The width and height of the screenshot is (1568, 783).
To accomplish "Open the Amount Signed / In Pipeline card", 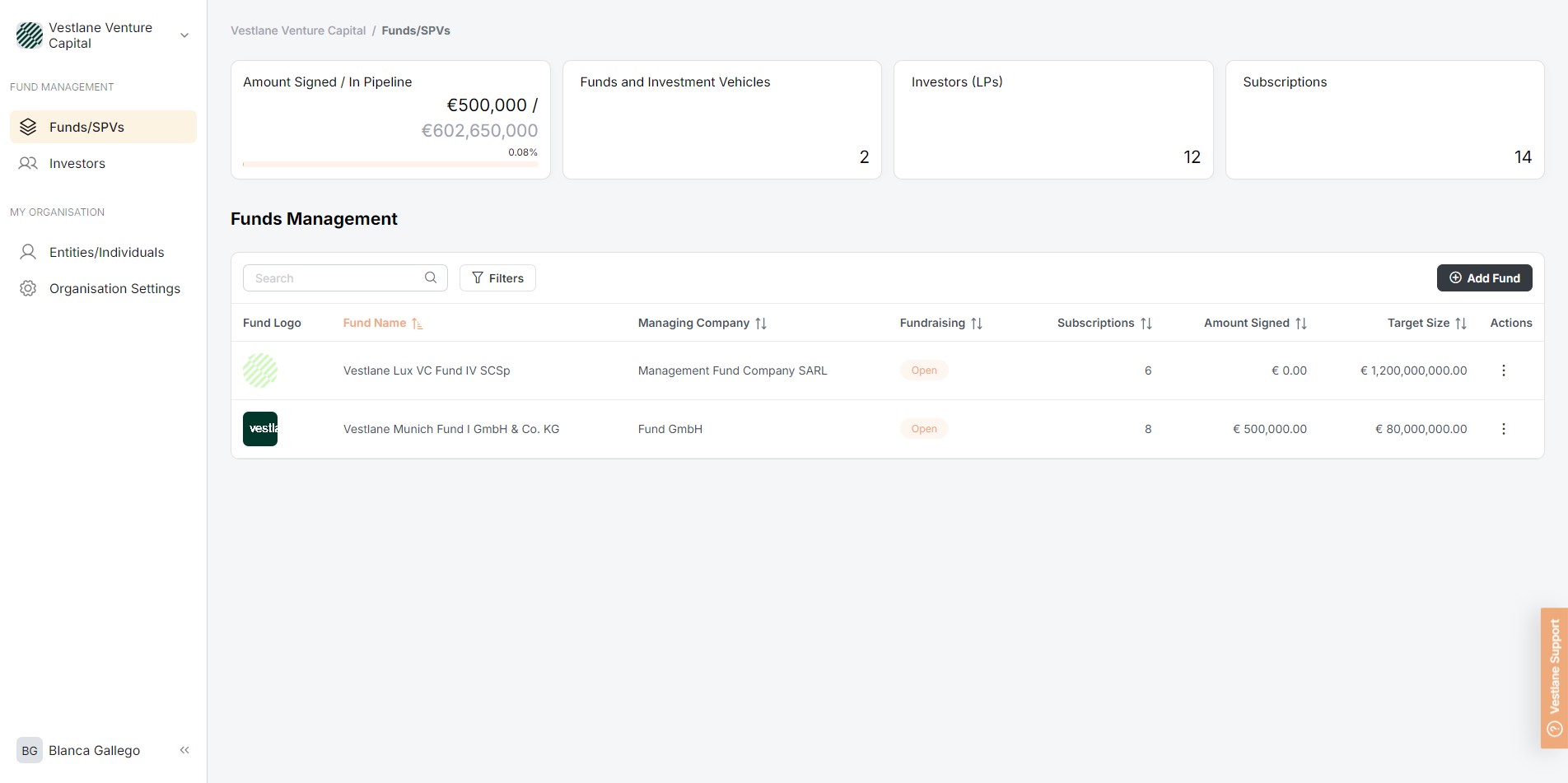I will pyautogui.click(x=390, y=119).
